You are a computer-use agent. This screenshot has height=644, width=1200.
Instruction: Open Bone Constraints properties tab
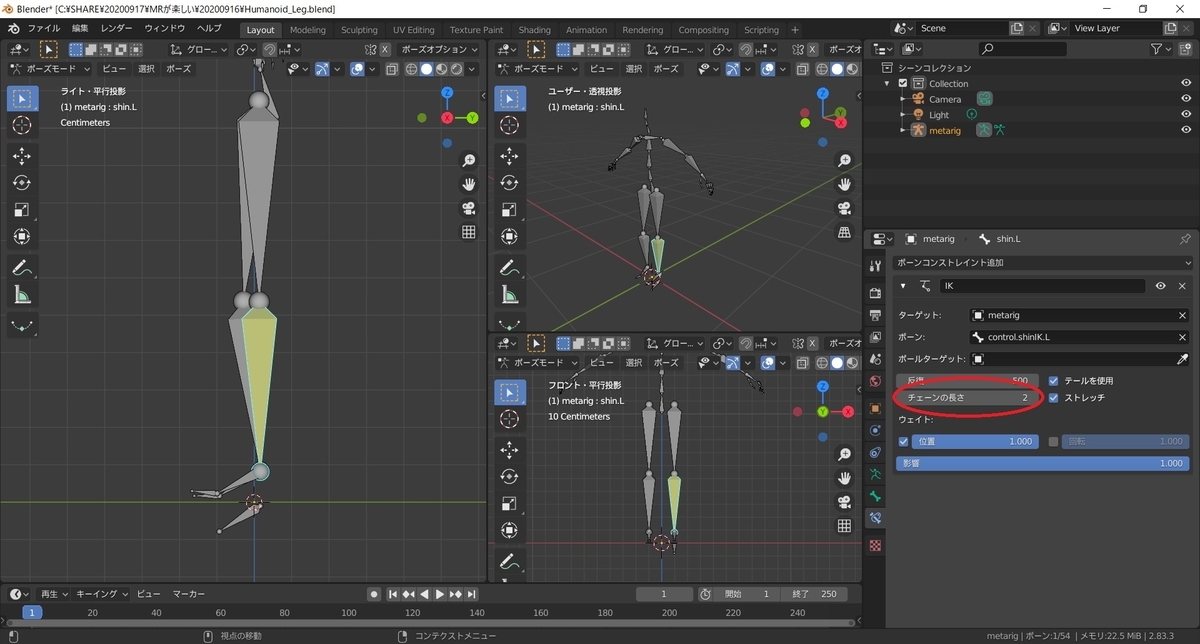pyautogui.click(x=876, y=518)
